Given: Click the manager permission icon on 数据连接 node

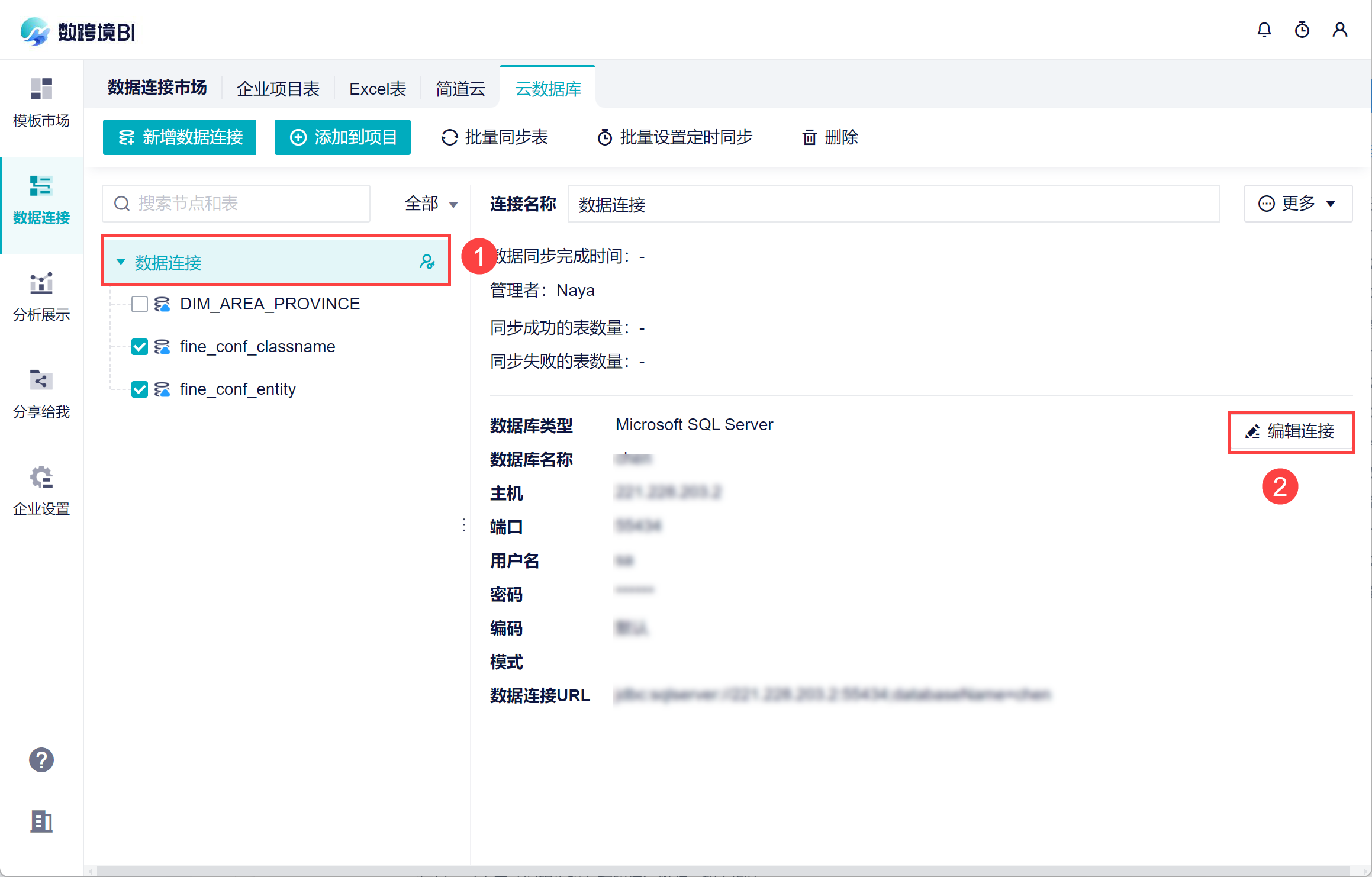Looking at the screenshot, I should pyautogui.click(x=427, y=262).
